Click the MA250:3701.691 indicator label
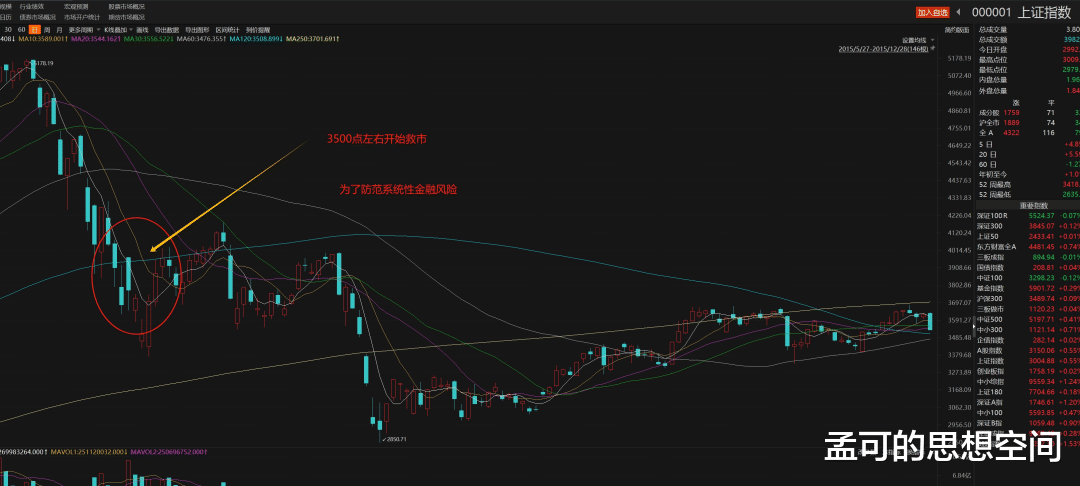Image resolution: width=1080 pixels, height=486 pixels. [313, 39]
